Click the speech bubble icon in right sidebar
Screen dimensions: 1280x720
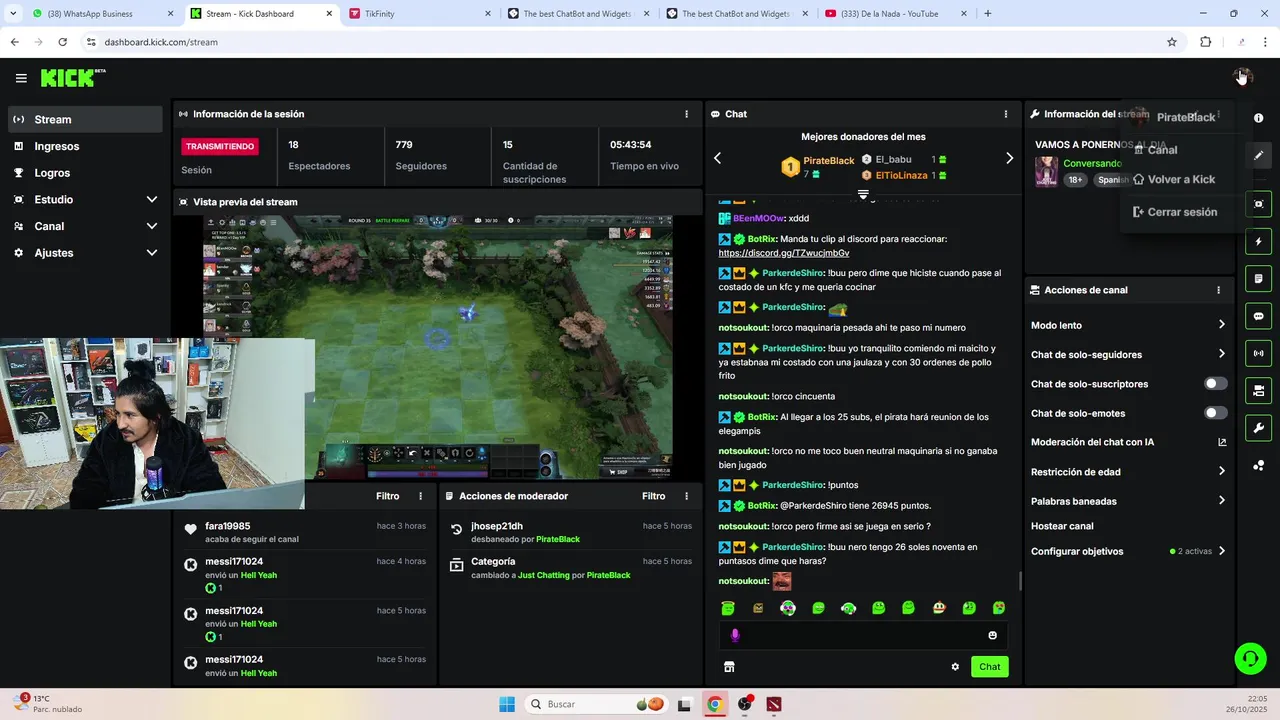click(x=1258, y=316)
